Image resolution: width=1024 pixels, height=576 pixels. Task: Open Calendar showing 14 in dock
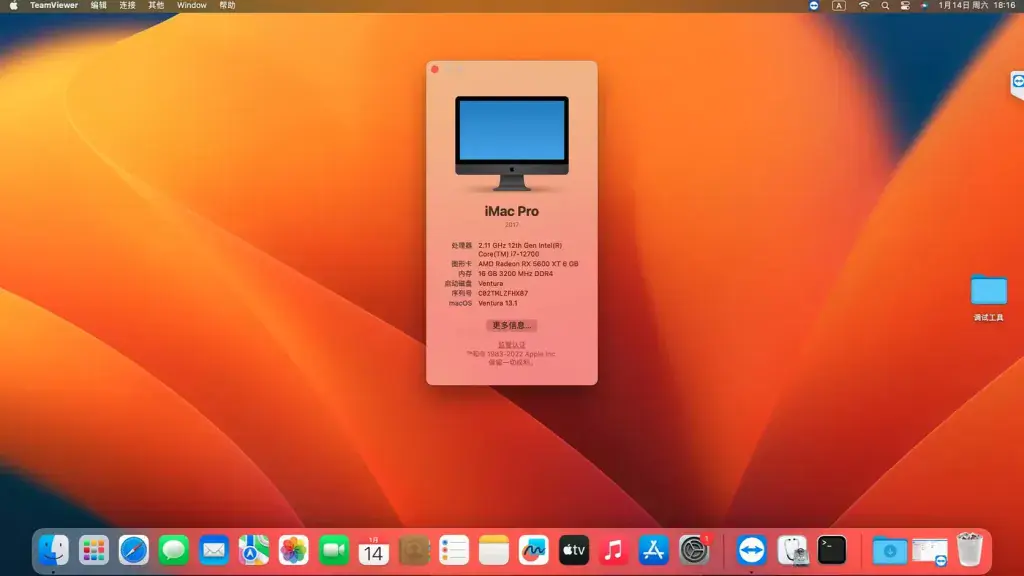coord(374,550)
